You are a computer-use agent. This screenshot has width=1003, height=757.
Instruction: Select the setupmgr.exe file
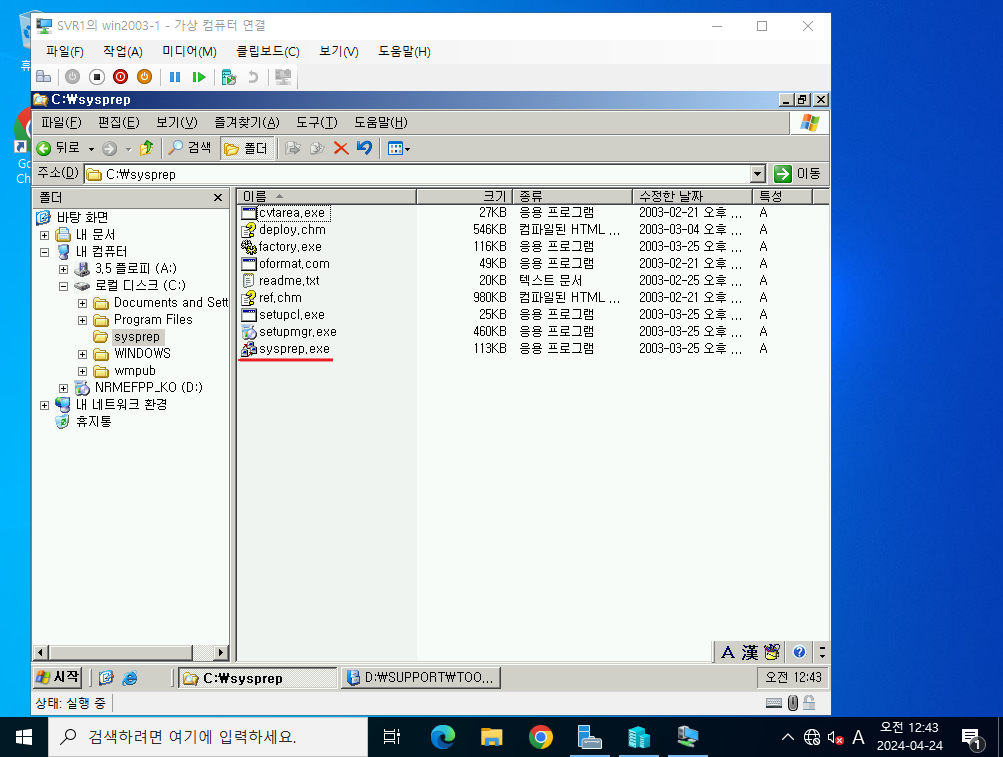pos(297,332)
